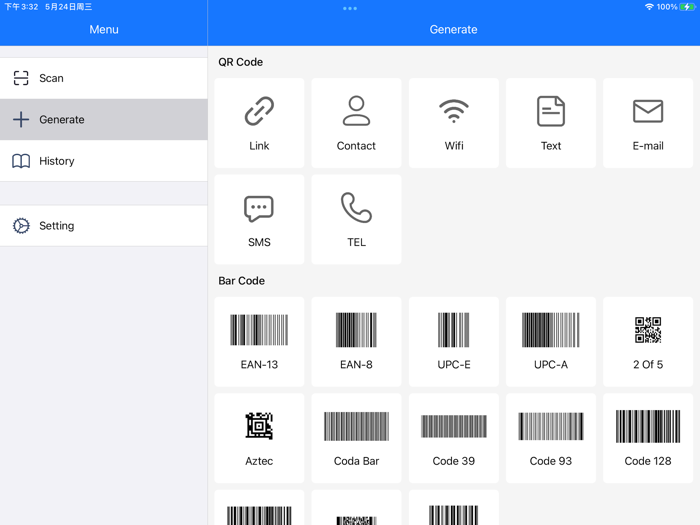Select Generate in the sidebar menu
This screenshot has height=525, width=700.
[104, 120]
